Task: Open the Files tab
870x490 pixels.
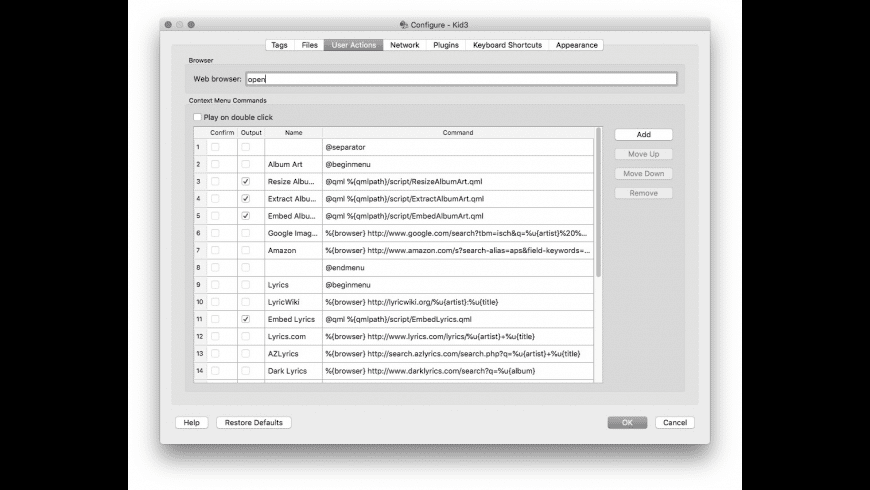Action: coord(309,45)
